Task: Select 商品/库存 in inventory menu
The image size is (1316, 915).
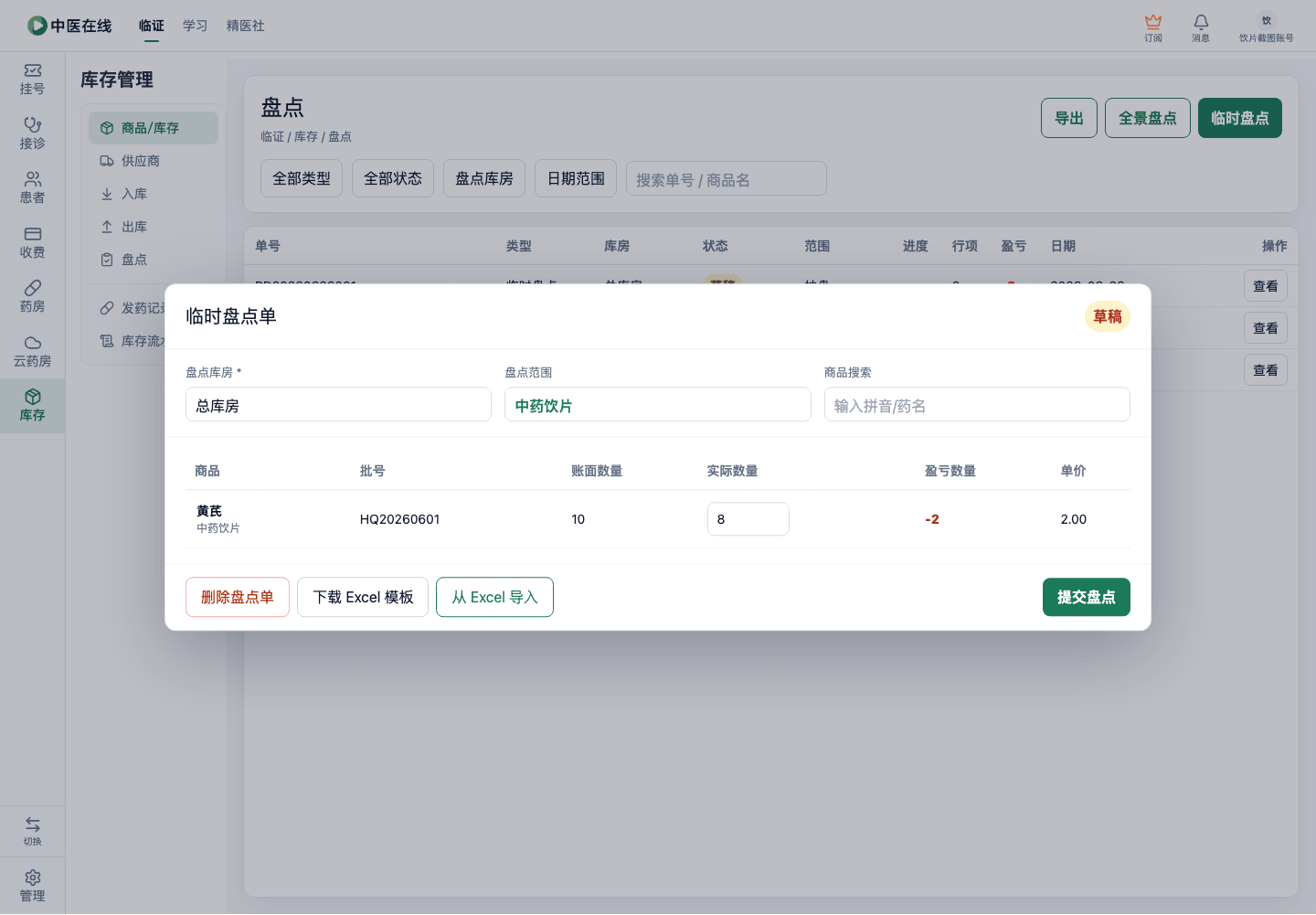Action: click(x=154, y=128)
